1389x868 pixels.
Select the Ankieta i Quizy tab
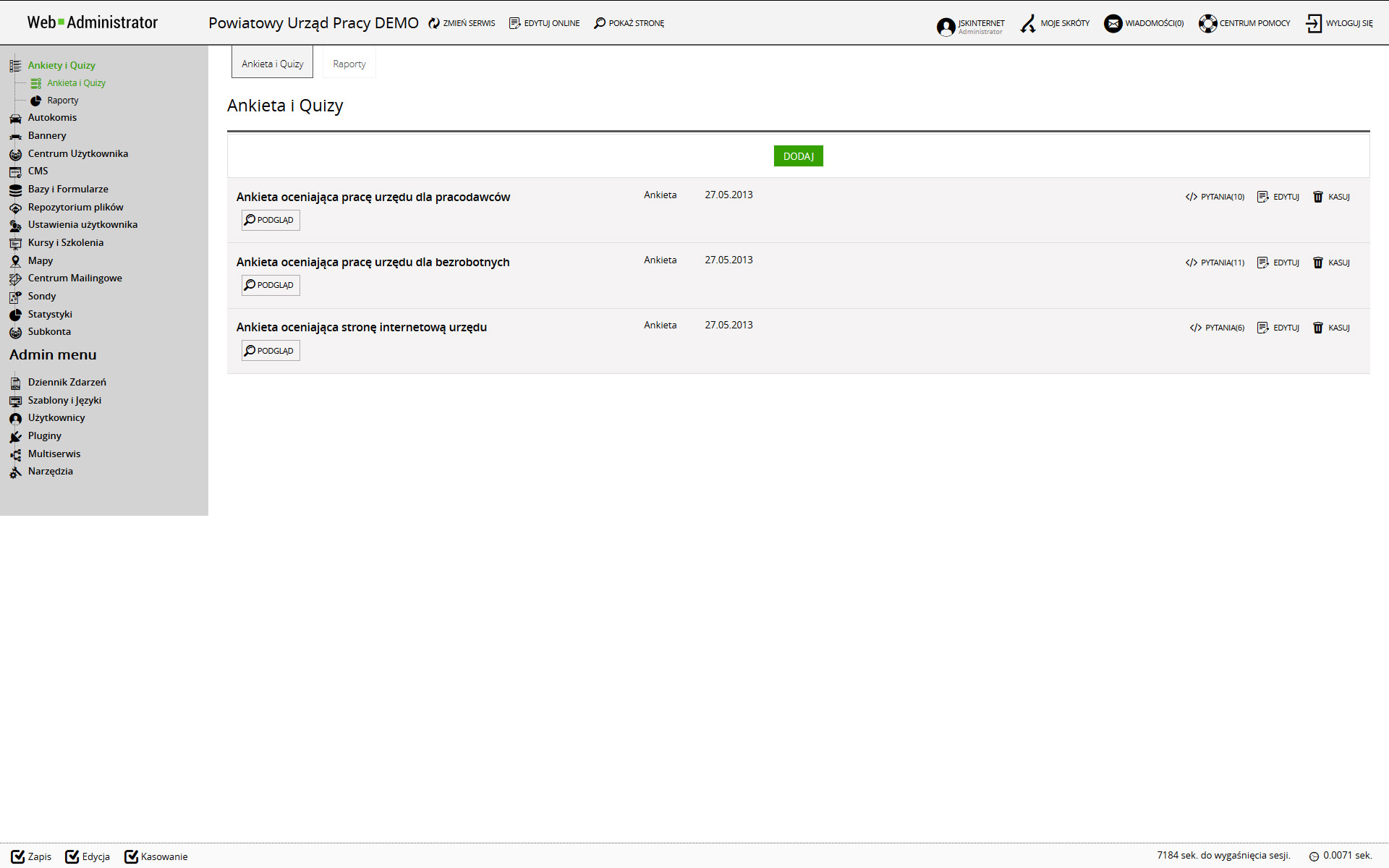272,64
